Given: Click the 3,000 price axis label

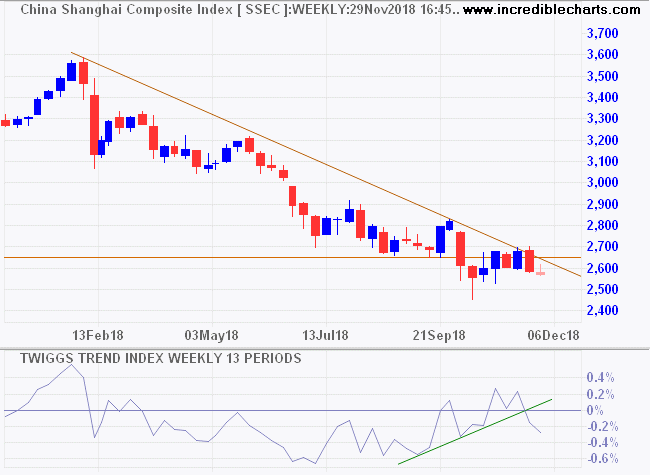Looking at the screenshot, I should tap(602, 182).
